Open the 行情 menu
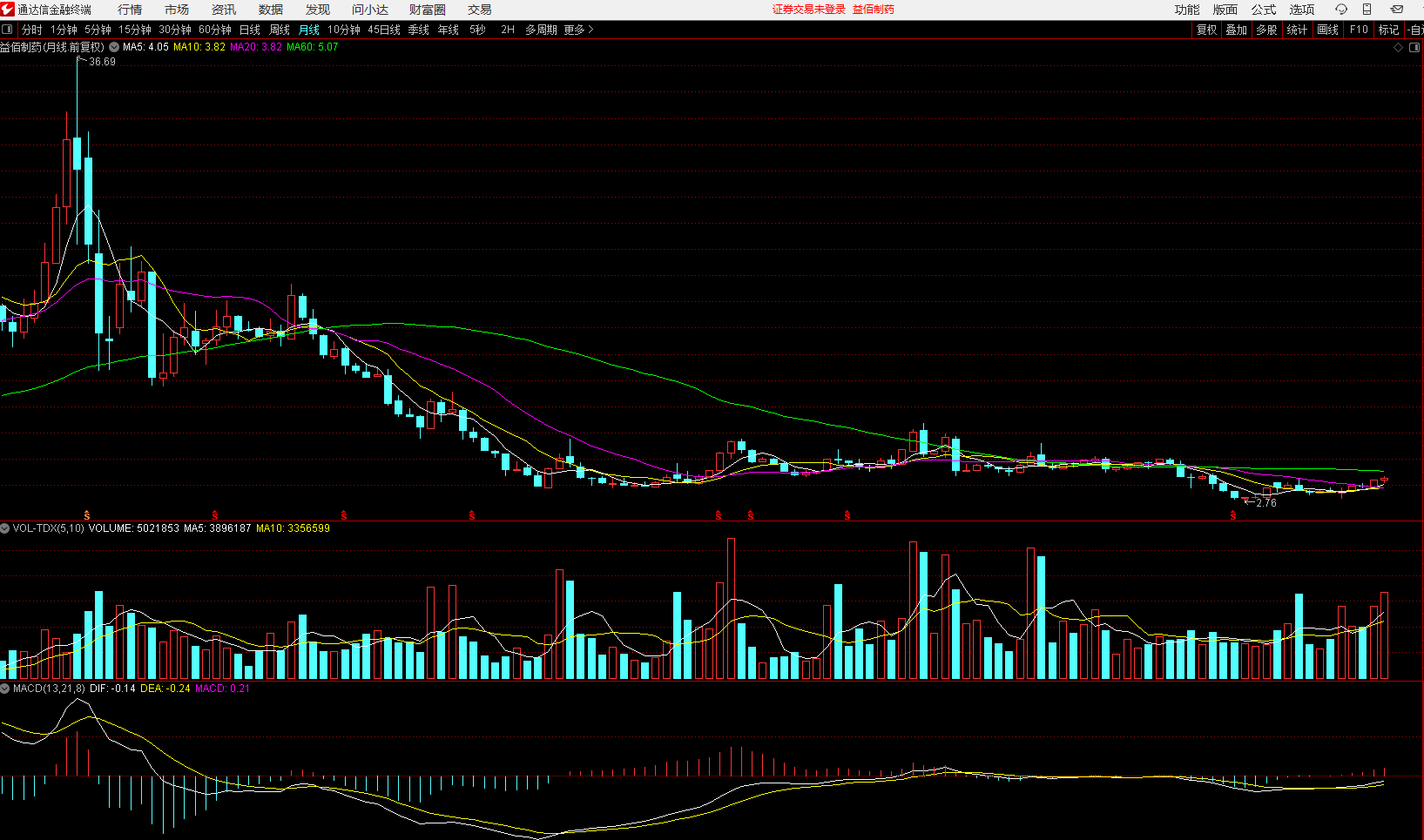1424x840 pixels. [130, 10]
